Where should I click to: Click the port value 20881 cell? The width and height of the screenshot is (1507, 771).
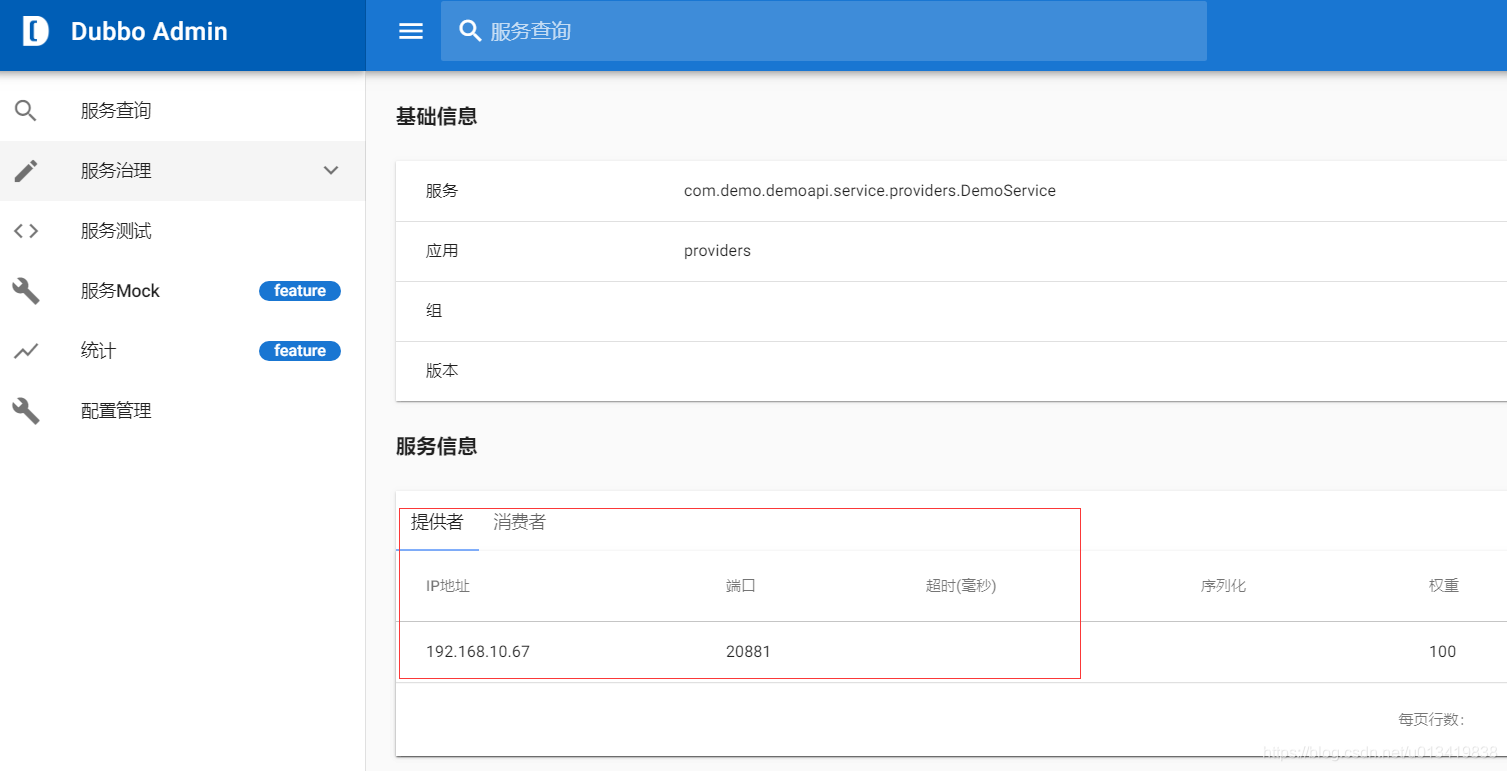click(748, 652)
